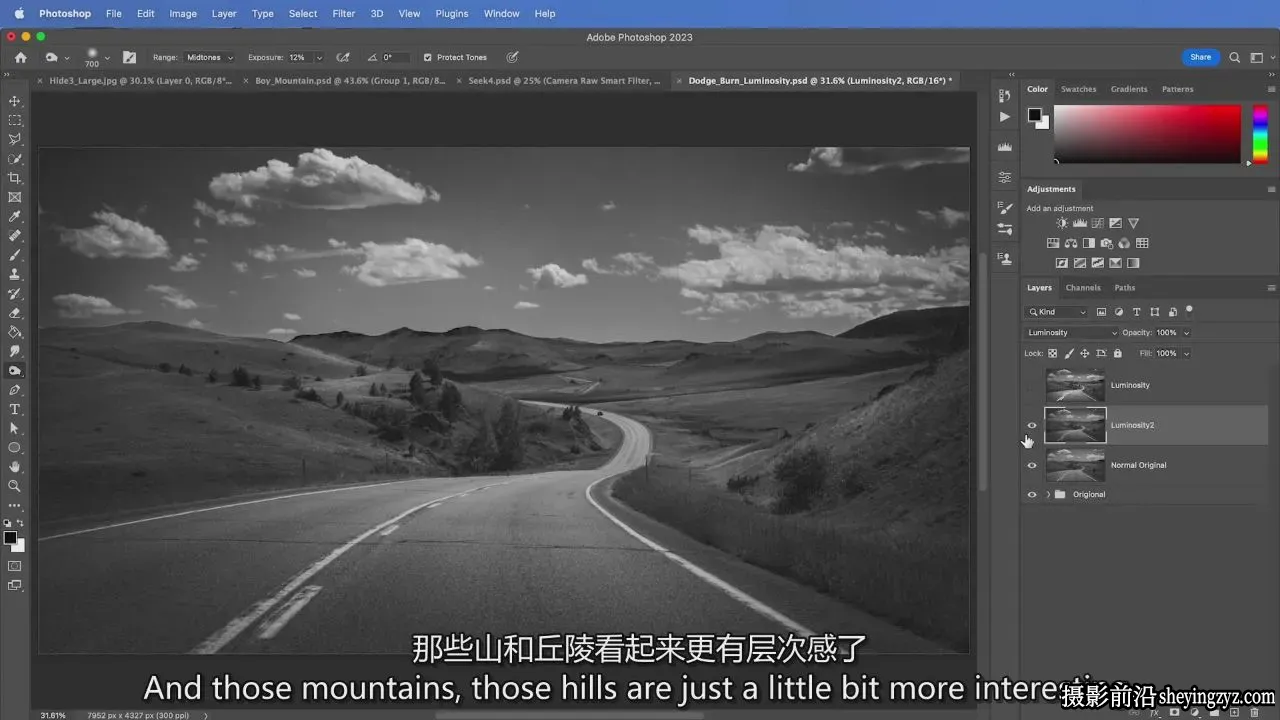Screen dimensions: 1280x720
Task: Switch to the Swatches tab
Action: pos(1078,89)
